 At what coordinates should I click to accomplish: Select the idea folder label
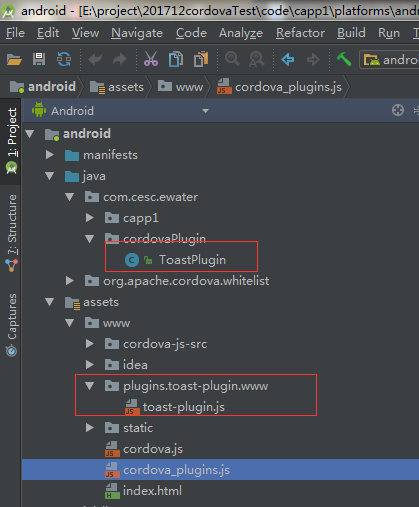[x=135, y=365]
